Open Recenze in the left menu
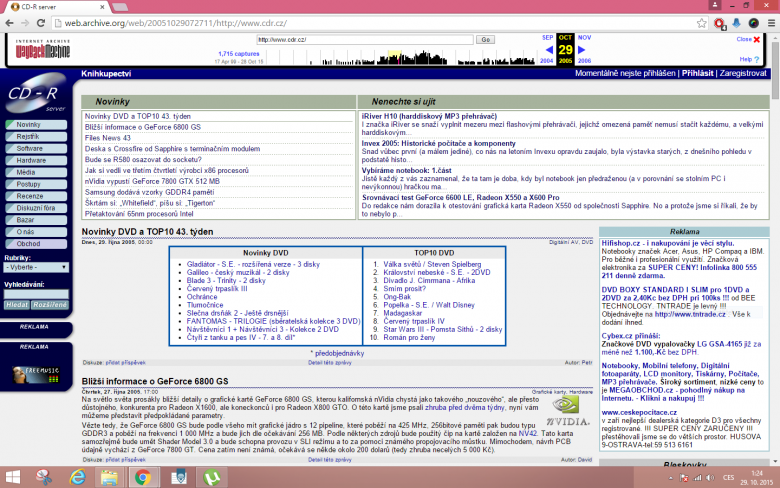The image size is (780, 488). click(x=36, y=196)
